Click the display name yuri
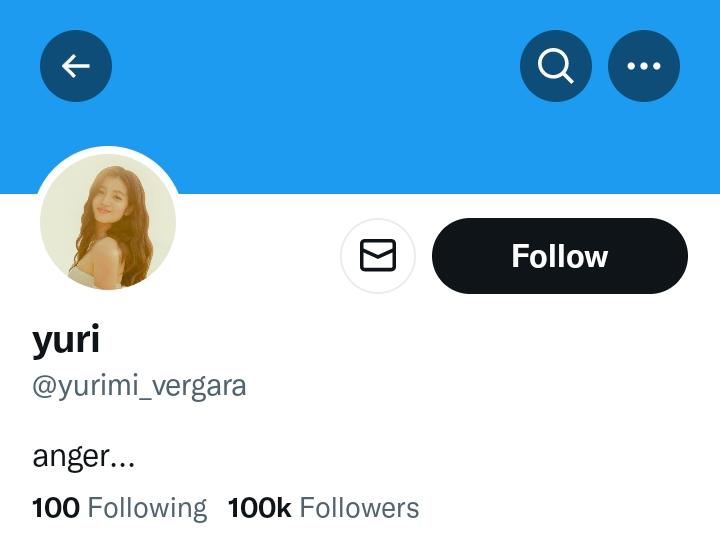This screenshot has height=558, width=720. 66,340
